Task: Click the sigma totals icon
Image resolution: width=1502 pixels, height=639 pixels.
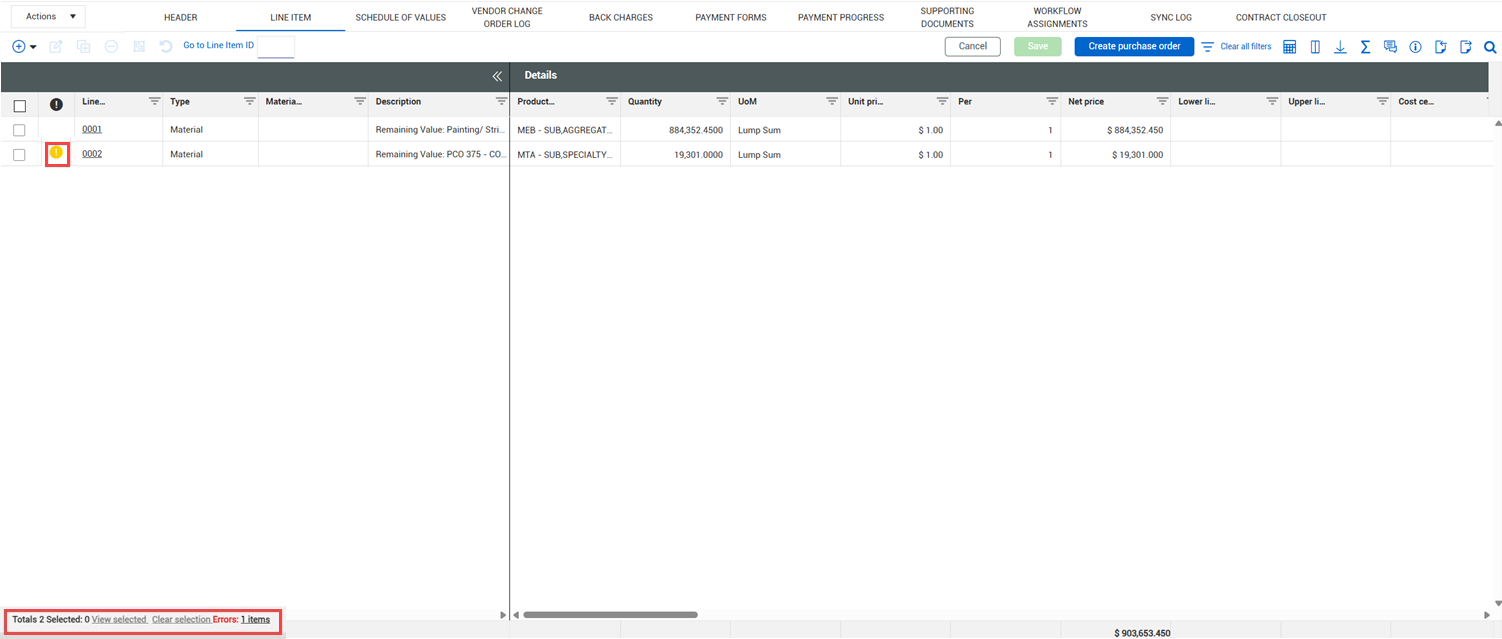Action: (1365, 47)
